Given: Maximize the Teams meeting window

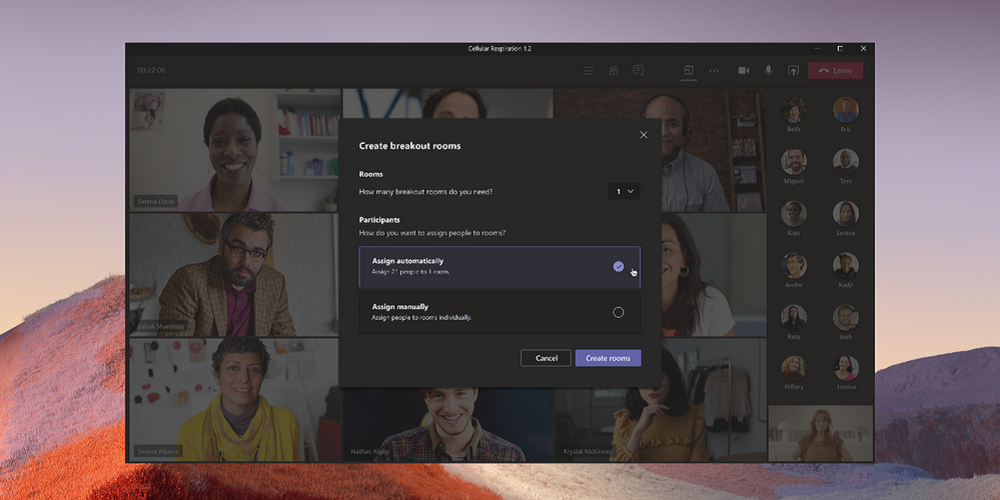Looking at the screenshot, I should click(840, 48).
